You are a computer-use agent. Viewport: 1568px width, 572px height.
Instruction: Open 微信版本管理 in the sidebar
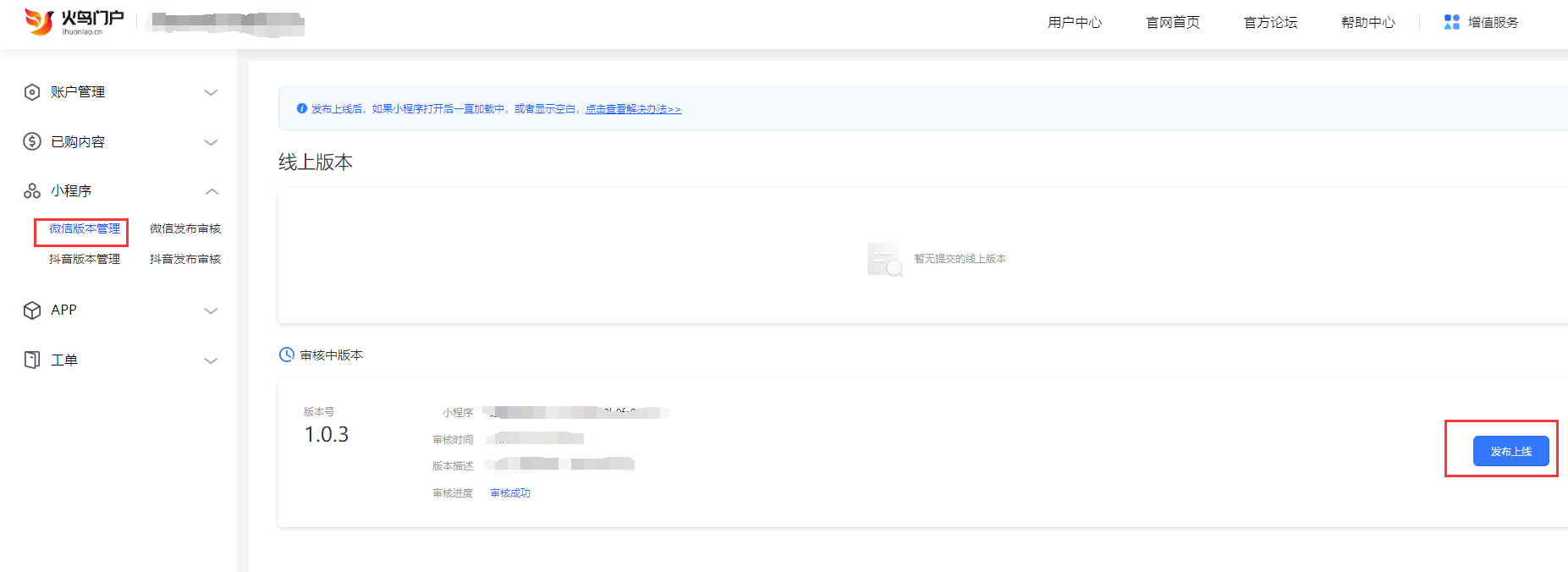(85, 228)
